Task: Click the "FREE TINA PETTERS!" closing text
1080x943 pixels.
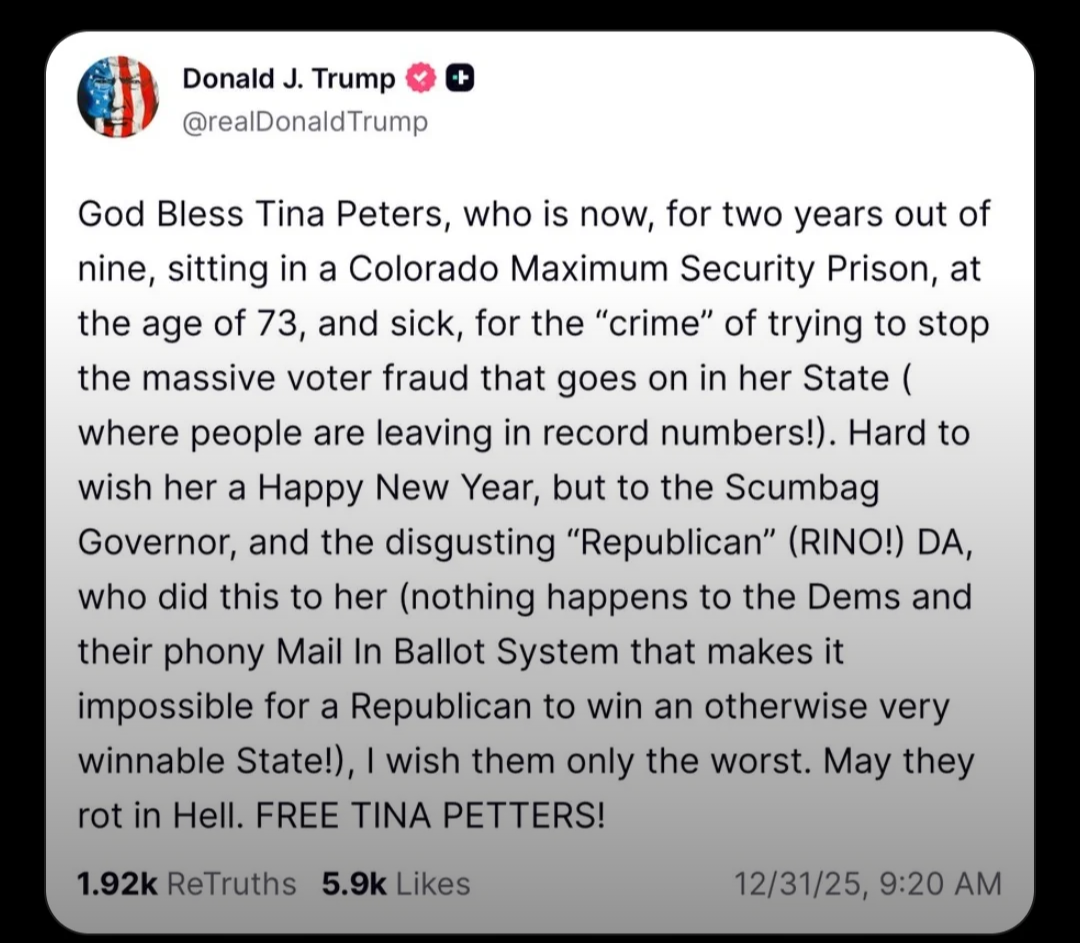Action: [431, 816]
